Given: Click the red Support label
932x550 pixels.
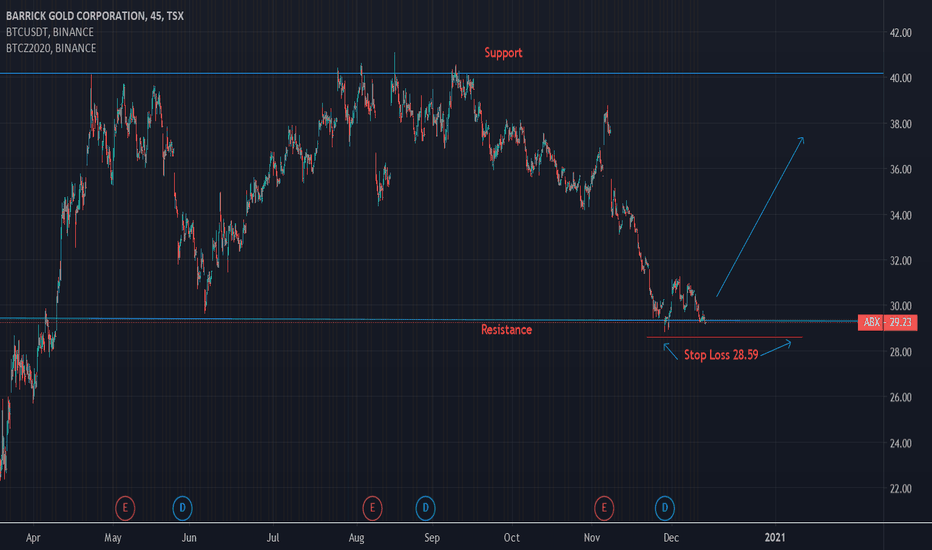Looking at the screenshot, I should point(503,53).
